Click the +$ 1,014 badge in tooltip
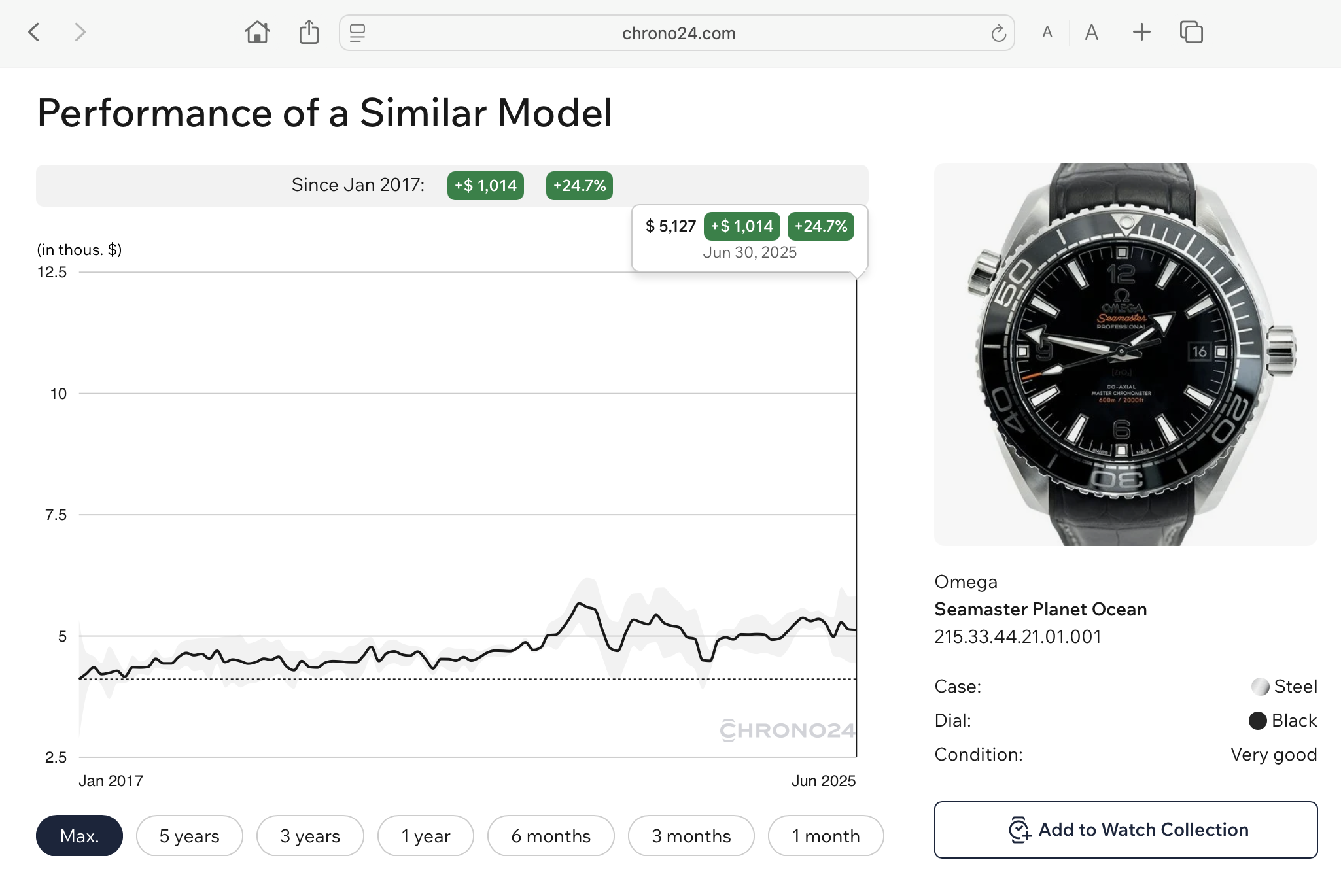1341x896 pixels. [x=742, y=226]
